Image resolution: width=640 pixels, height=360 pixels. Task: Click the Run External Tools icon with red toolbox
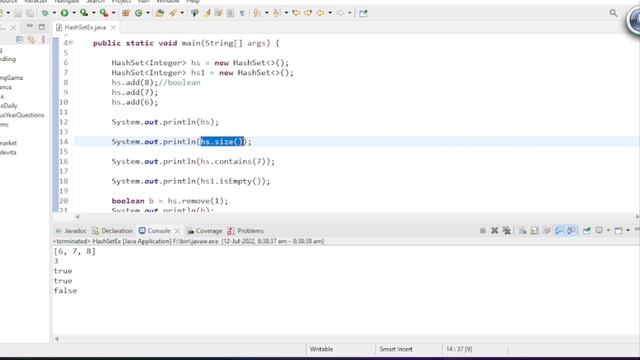tap(104, 13)
